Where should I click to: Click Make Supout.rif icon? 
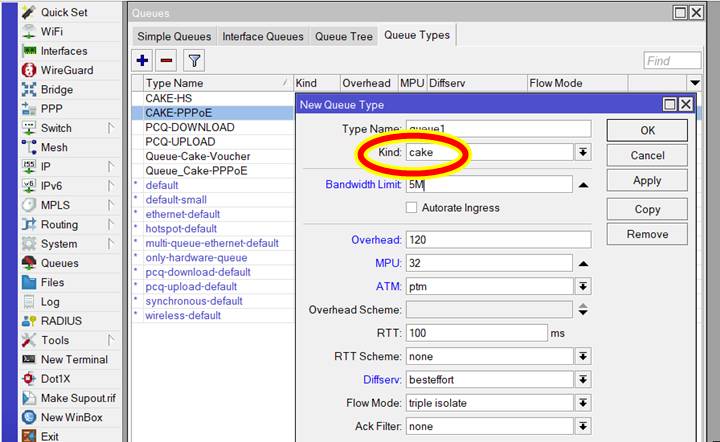(x=29, y=398)
